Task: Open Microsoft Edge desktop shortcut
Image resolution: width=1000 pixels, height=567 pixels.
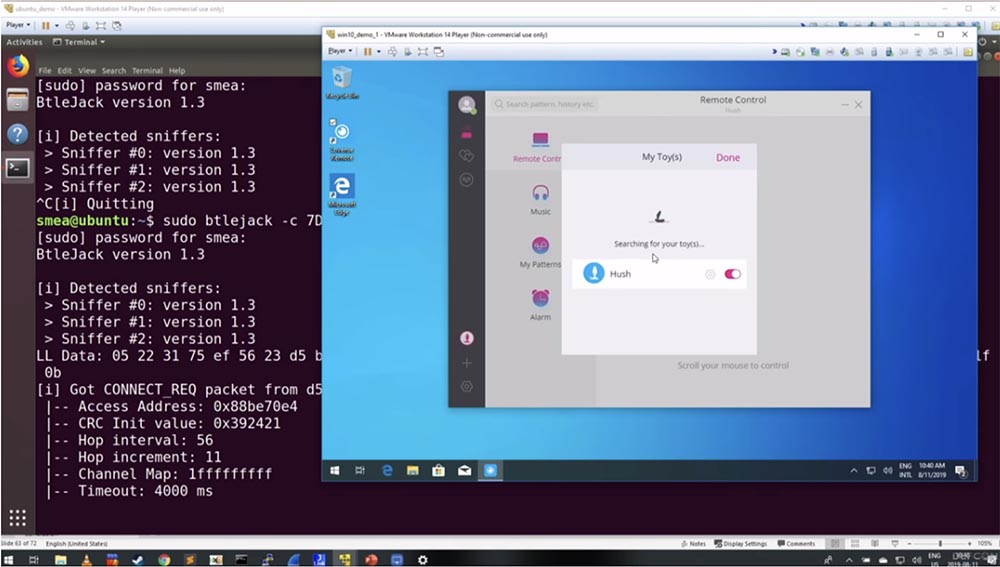Action: pyautogui.click(x=342, y=194)
